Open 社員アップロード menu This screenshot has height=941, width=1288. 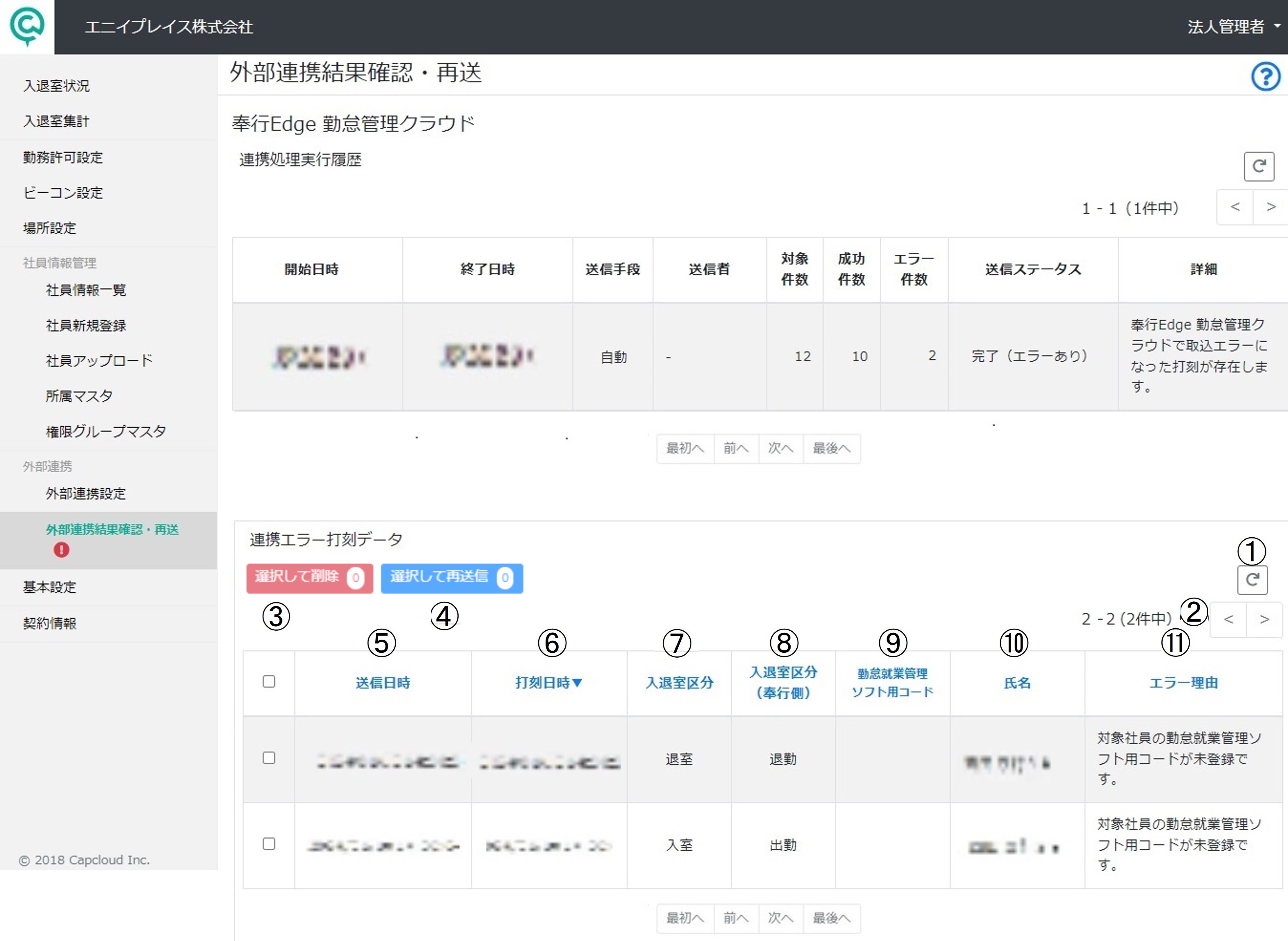point(99,360)
